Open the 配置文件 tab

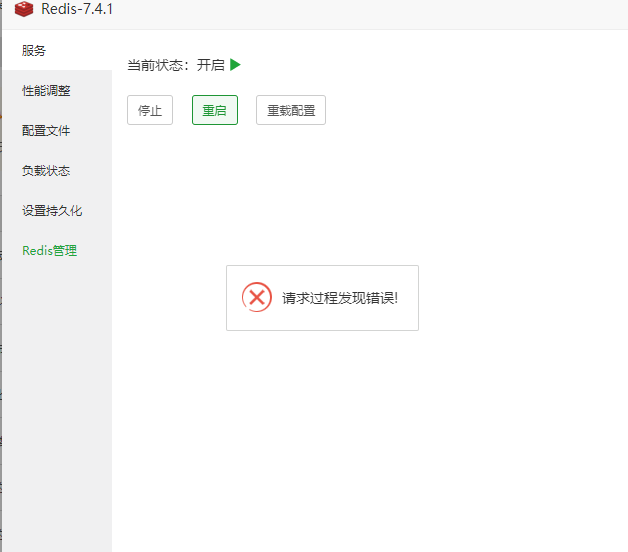point(57,131)
